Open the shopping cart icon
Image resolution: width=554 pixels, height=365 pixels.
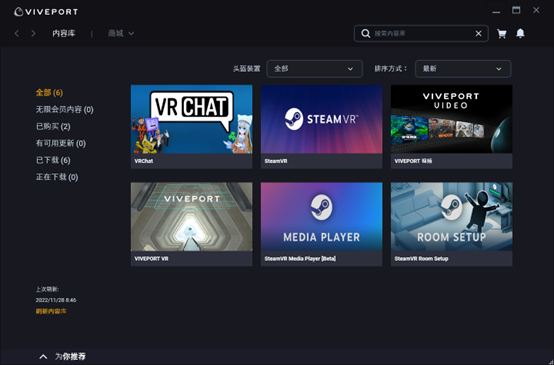tap(502, 34)
